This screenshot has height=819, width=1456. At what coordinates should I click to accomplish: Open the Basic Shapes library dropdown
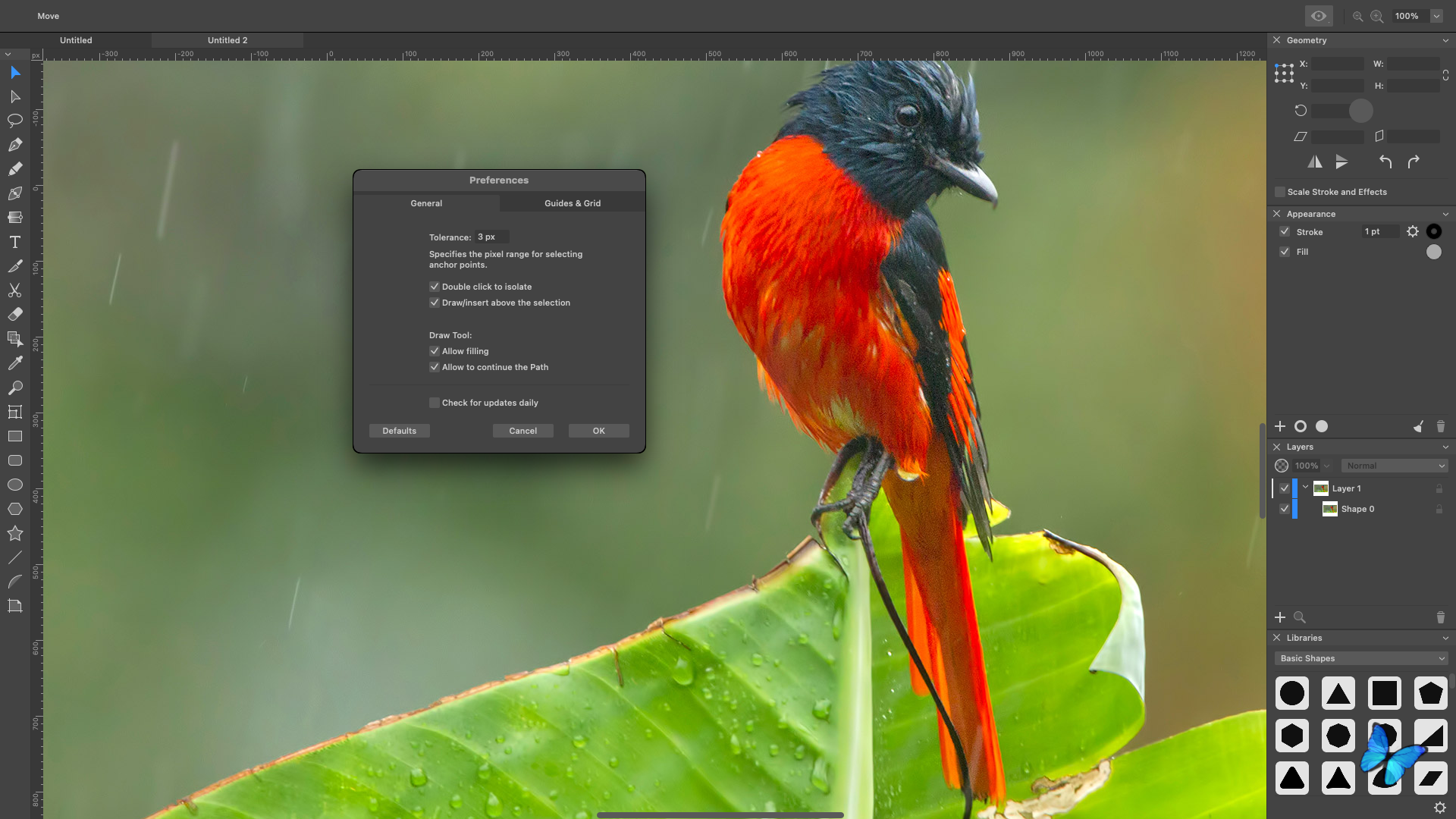(x=1362, y=658)
